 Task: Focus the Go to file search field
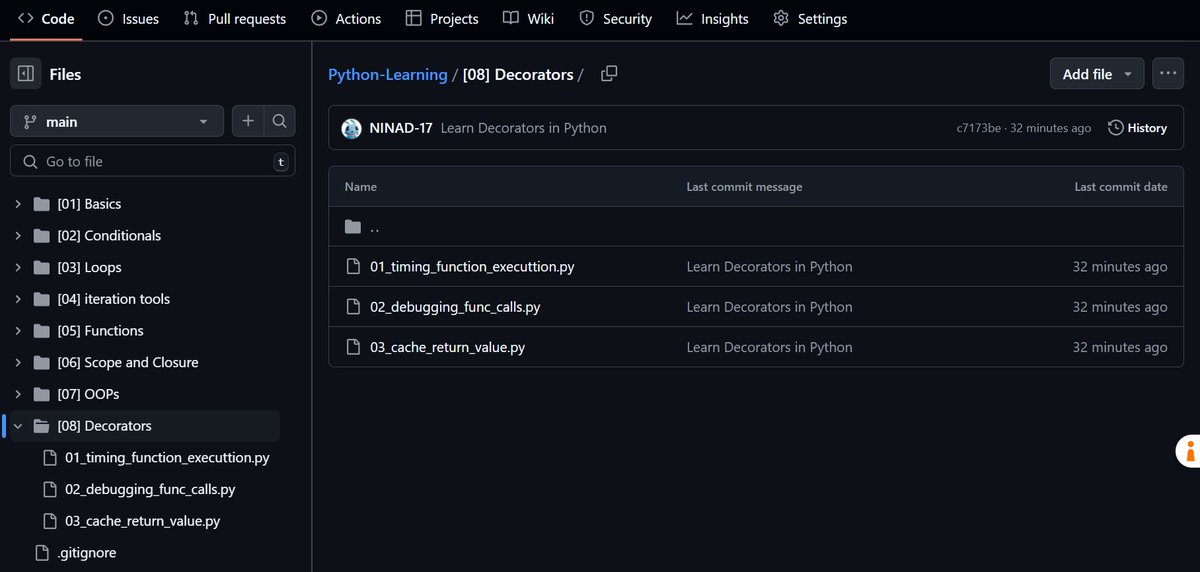point(153,162)
